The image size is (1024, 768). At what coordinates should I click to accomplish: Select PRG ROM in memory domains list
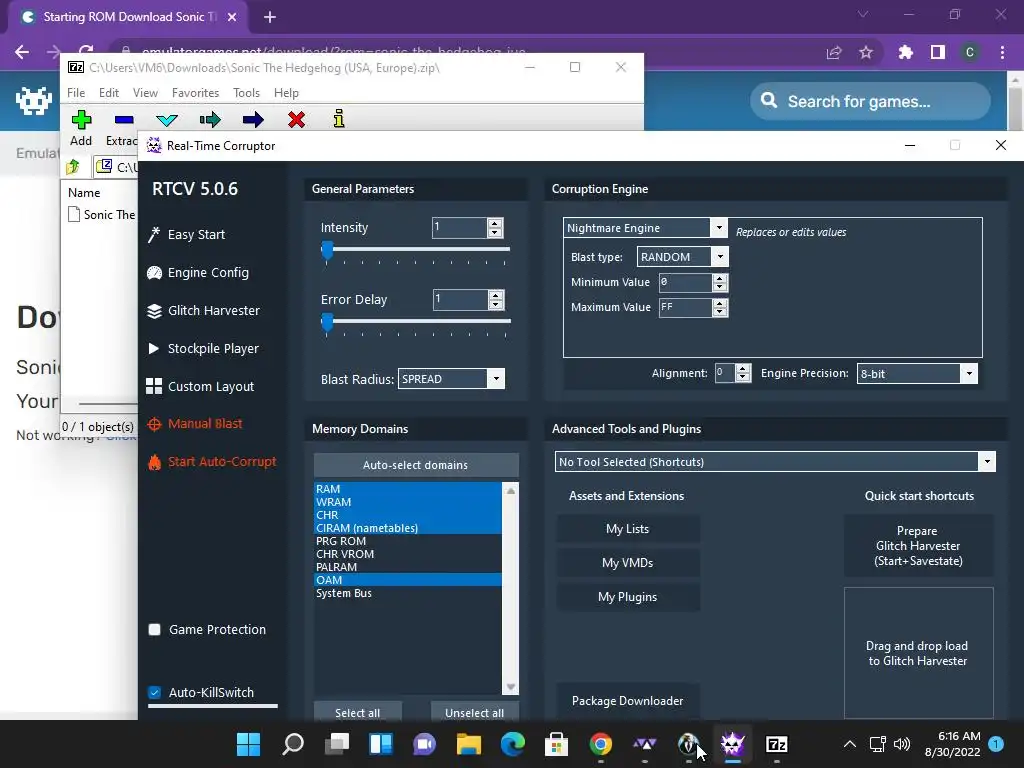[x=408, y=541]
